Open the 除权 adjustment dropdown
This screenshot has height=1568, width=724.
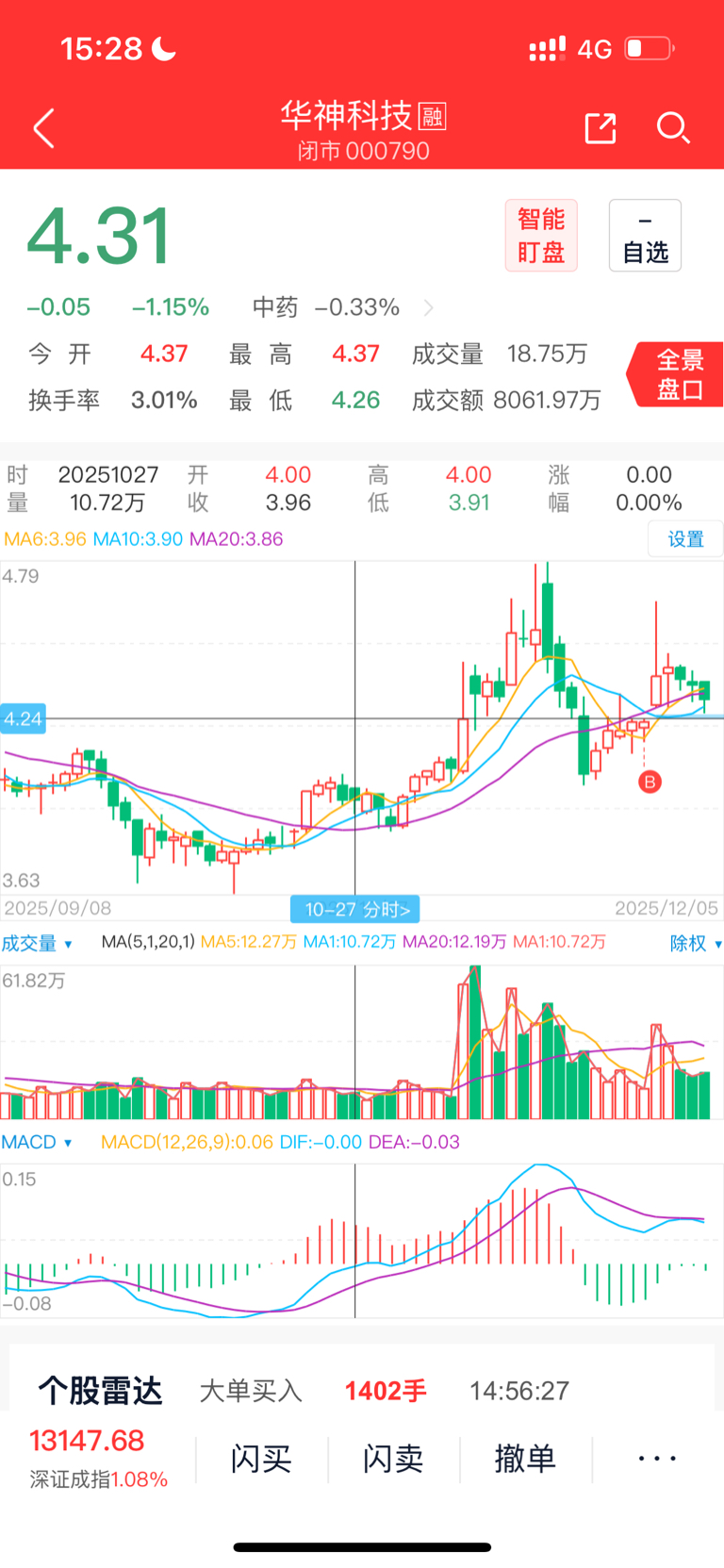tap(696, 943)
